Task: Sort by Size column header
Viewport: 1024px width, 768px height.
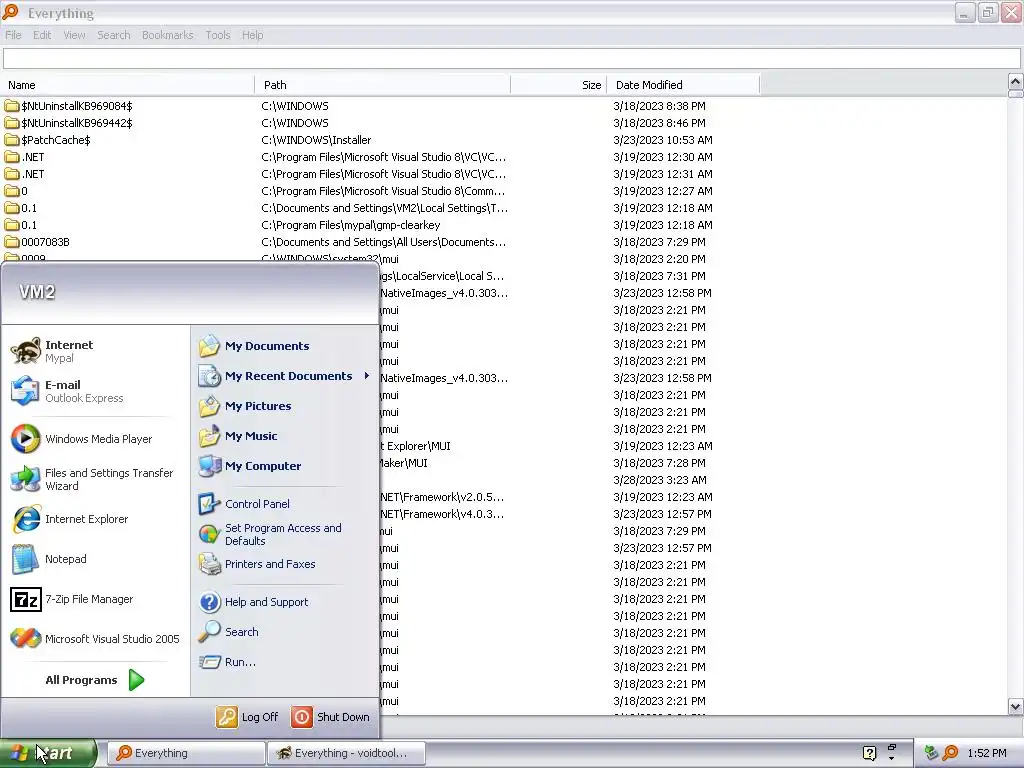Action: [x=559, y=85]
